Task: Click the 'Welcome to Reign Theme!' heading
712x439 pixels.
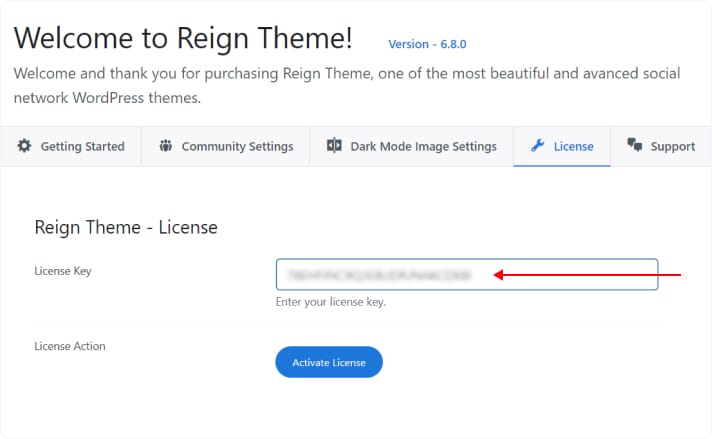Action: (183, 38)
